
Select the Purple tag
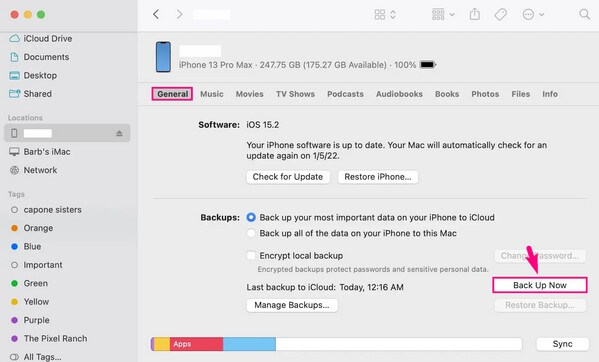(30, 320)
